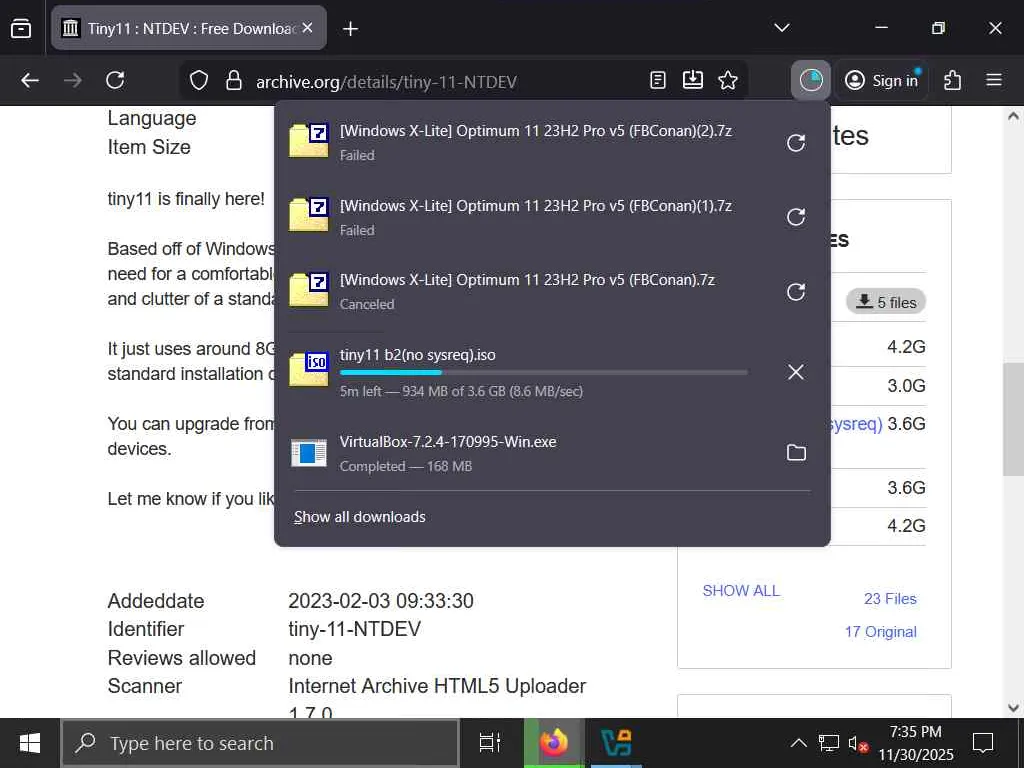Click Sign in account button
The height and width of the screenshot is (768, 1024).
coord(881,80)
